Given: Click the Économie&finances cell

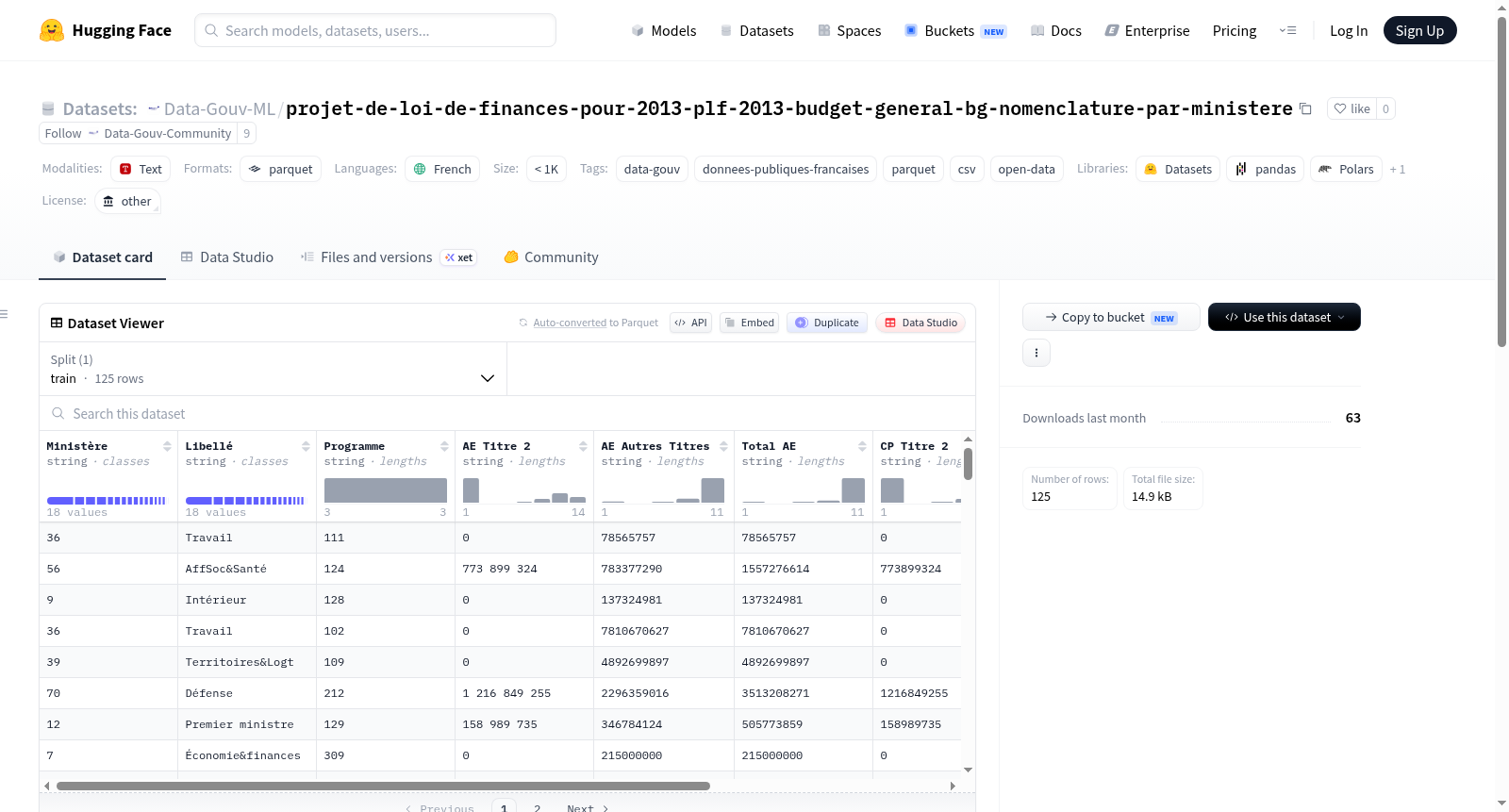Looking at the screenshot, I should tap(247, 755).
